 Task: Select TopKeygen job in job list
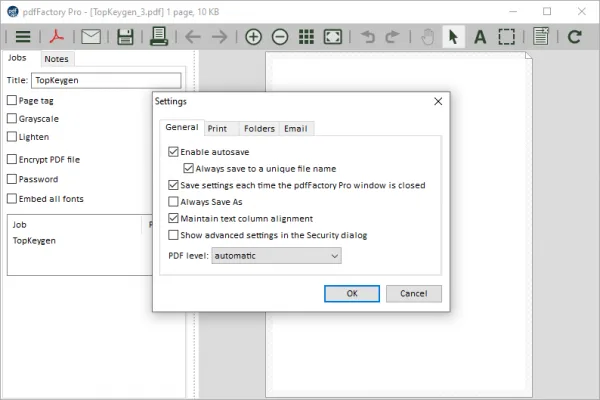pos(34,241)
